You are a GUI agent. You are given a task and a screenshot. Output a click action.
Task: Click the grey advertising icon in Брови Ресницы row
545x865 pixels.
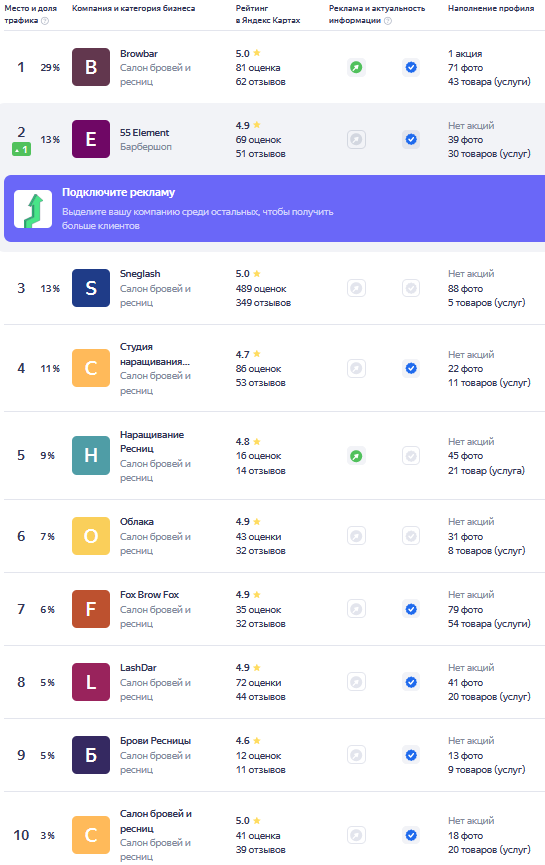(356, 755)
